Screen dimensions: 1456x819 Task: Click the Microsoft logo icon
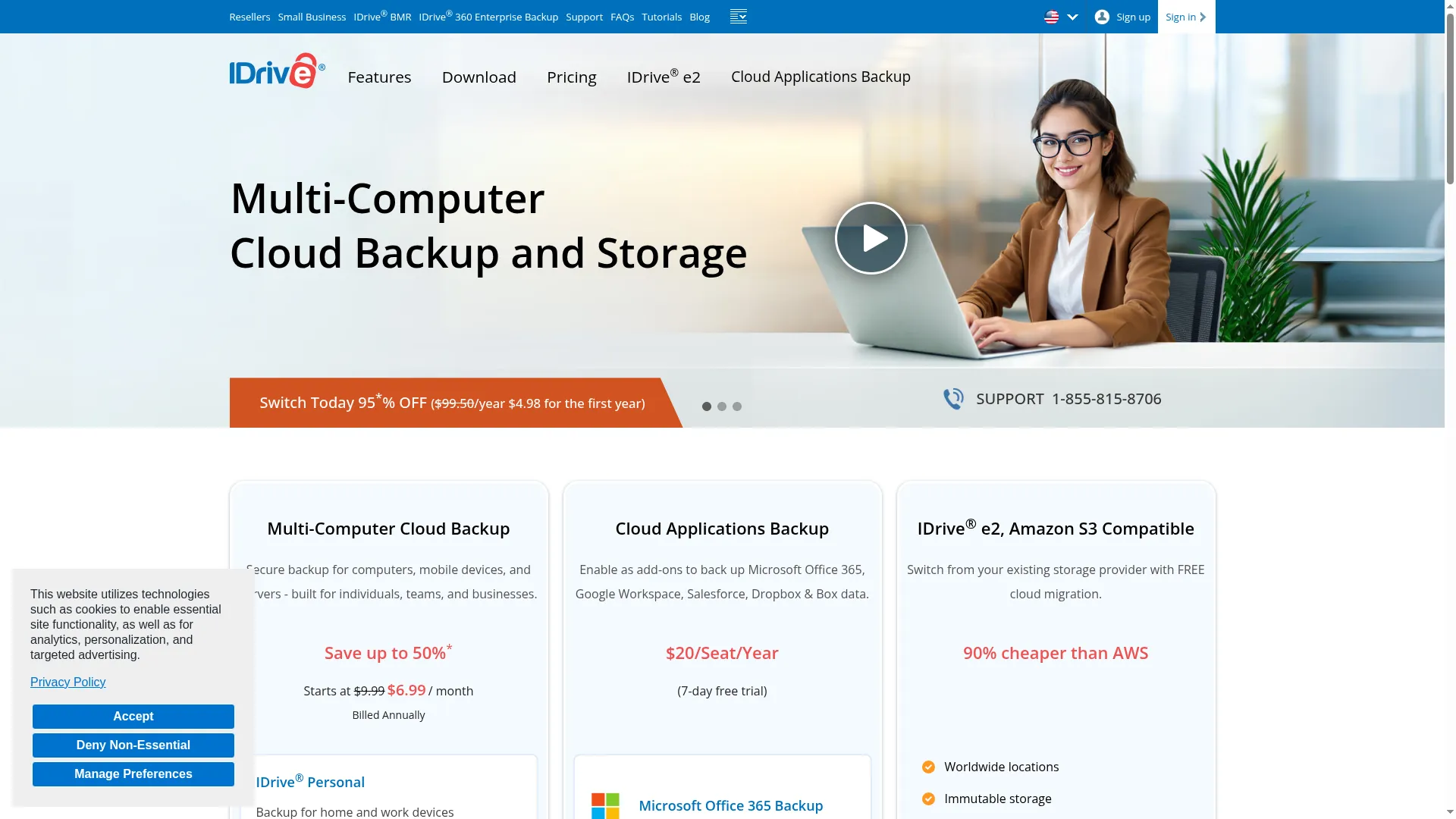[605, 805]
